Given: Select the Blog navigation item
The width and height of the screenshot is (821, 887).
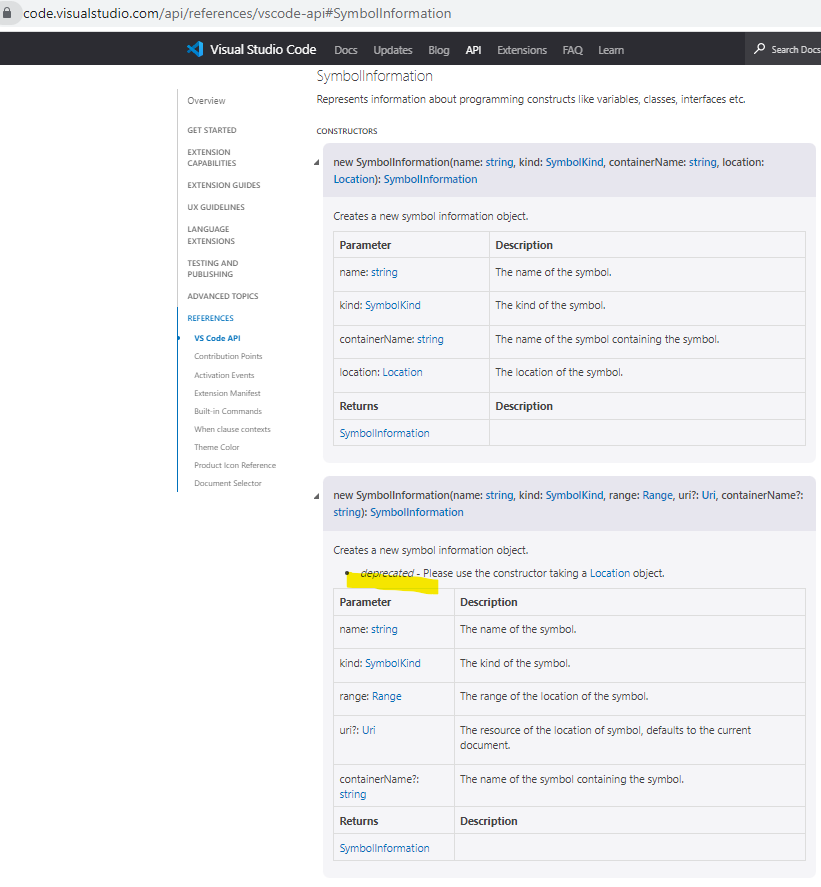Looking at the screenshot, I should point(439,49).
